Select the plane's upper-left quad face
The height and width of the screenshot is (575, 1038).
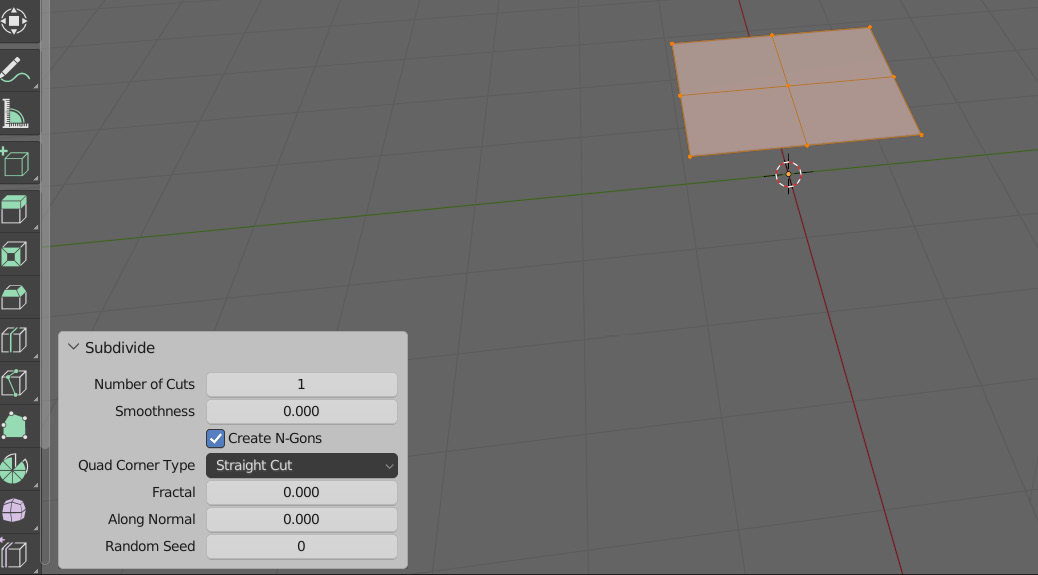tap(730, 65)
